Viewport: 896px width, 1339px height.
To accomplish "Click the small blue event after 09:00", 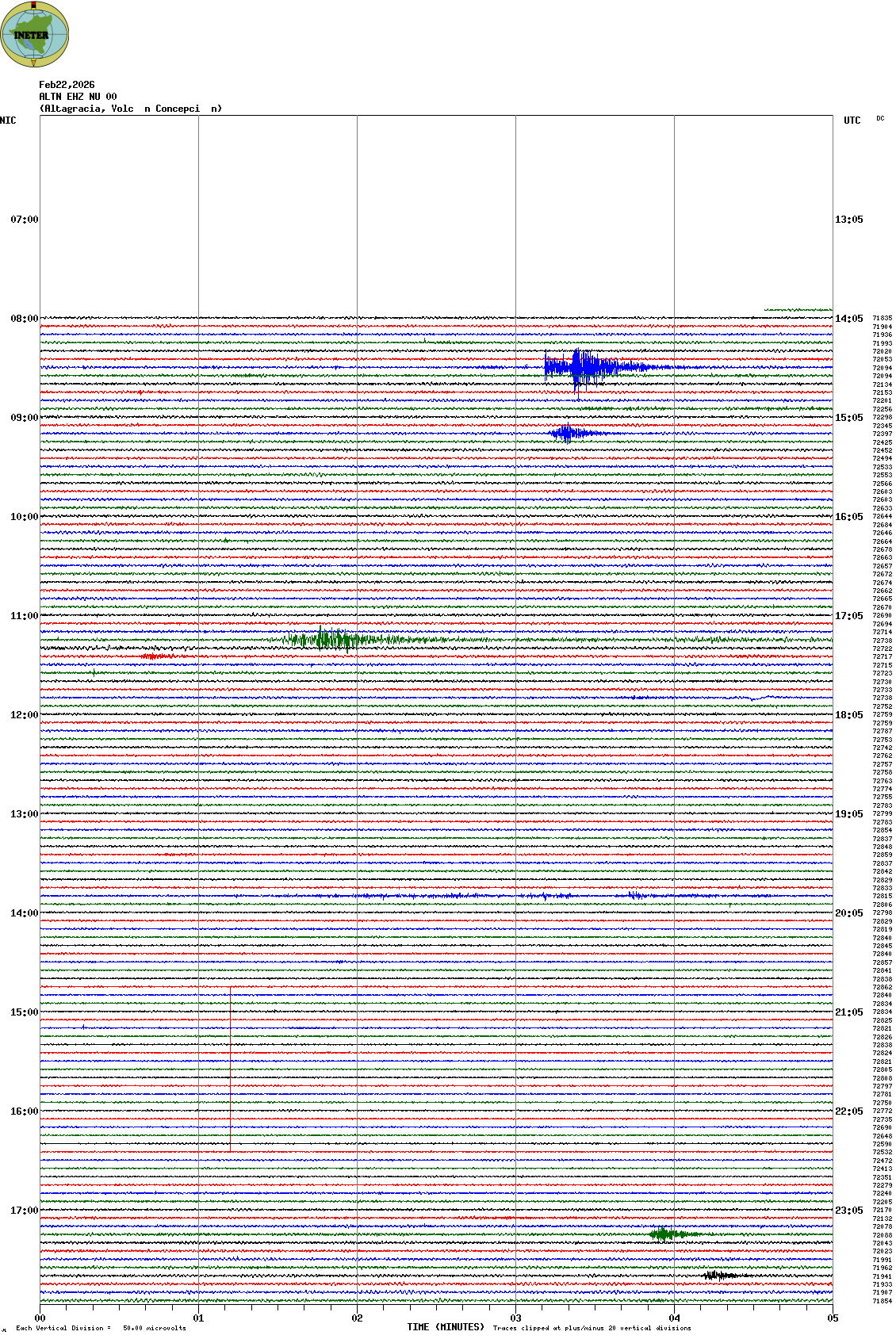I will pyautogui.click(x=569, y=433).
